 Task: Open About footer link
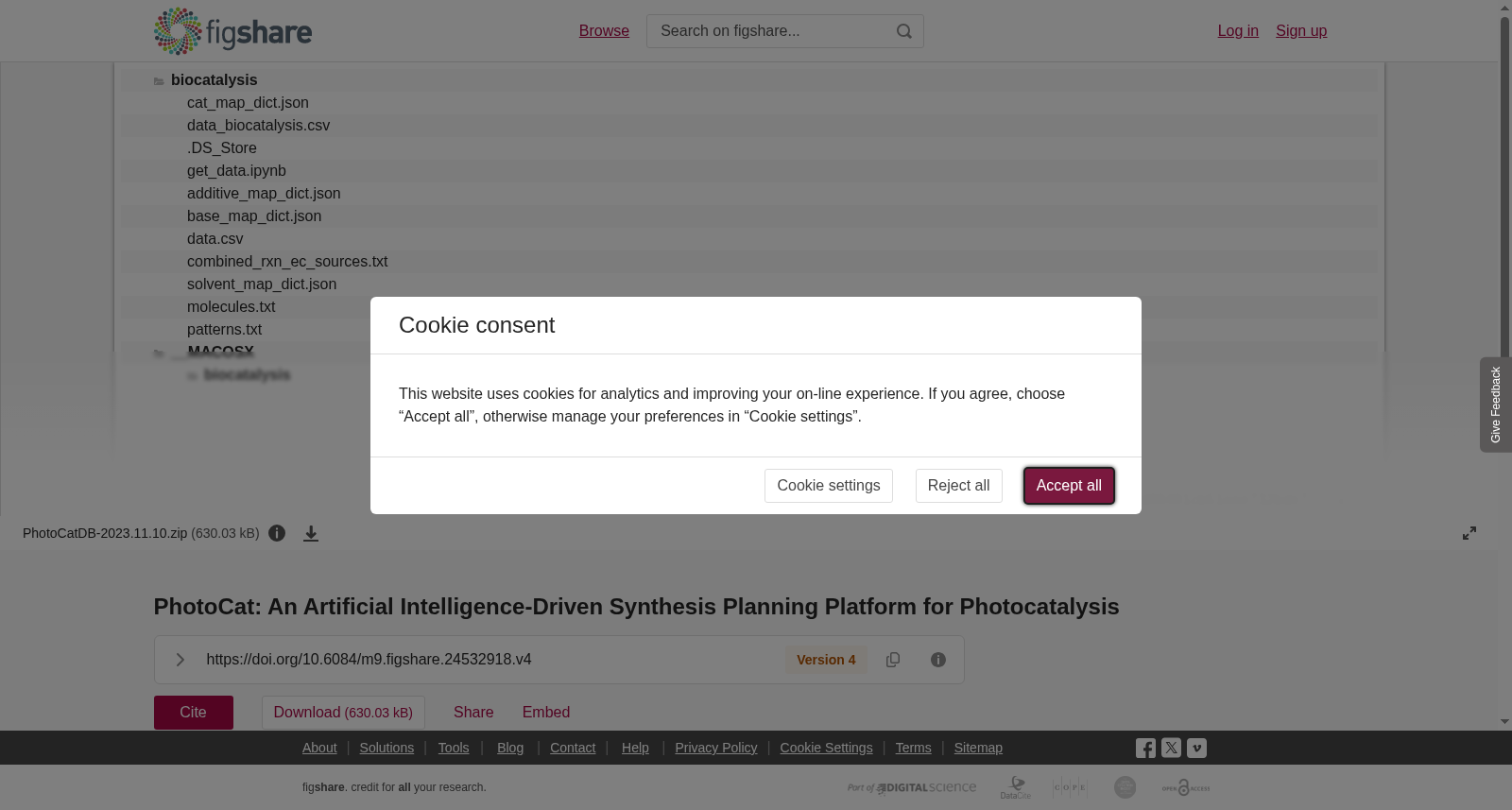coord(319,748)
